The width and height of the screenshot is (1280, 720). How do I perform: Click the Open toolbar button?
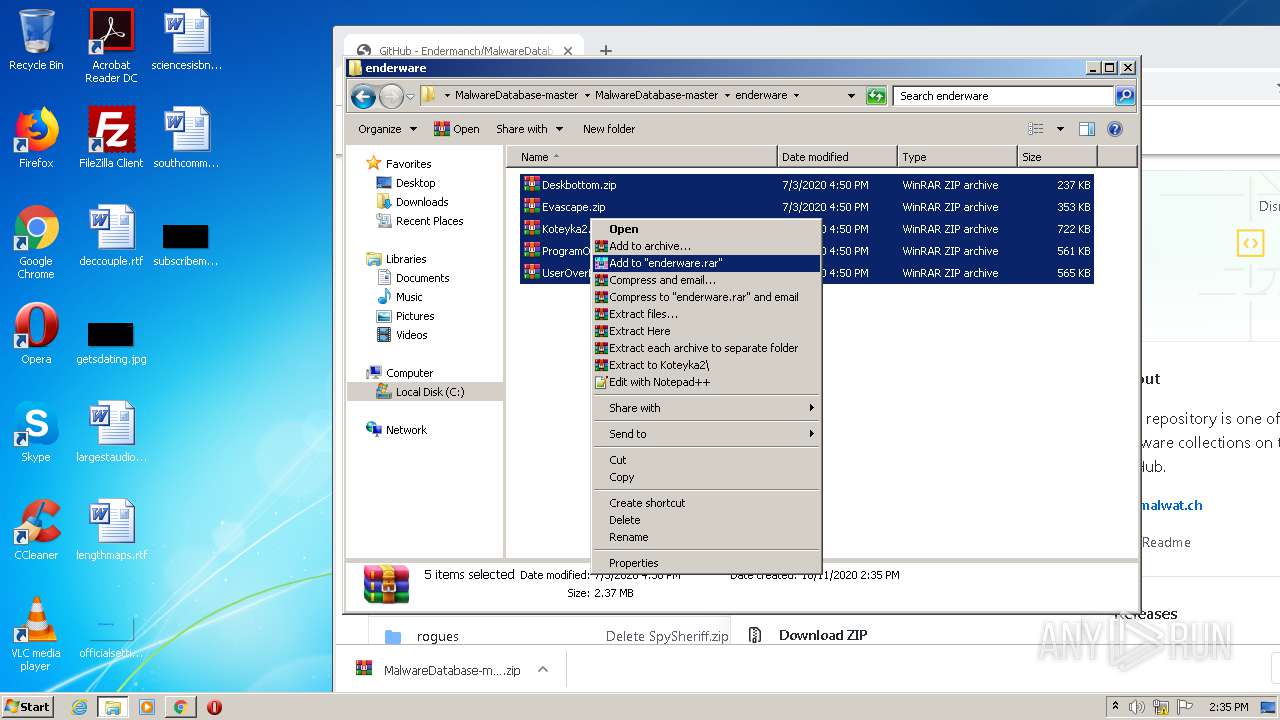coord(457,129)
